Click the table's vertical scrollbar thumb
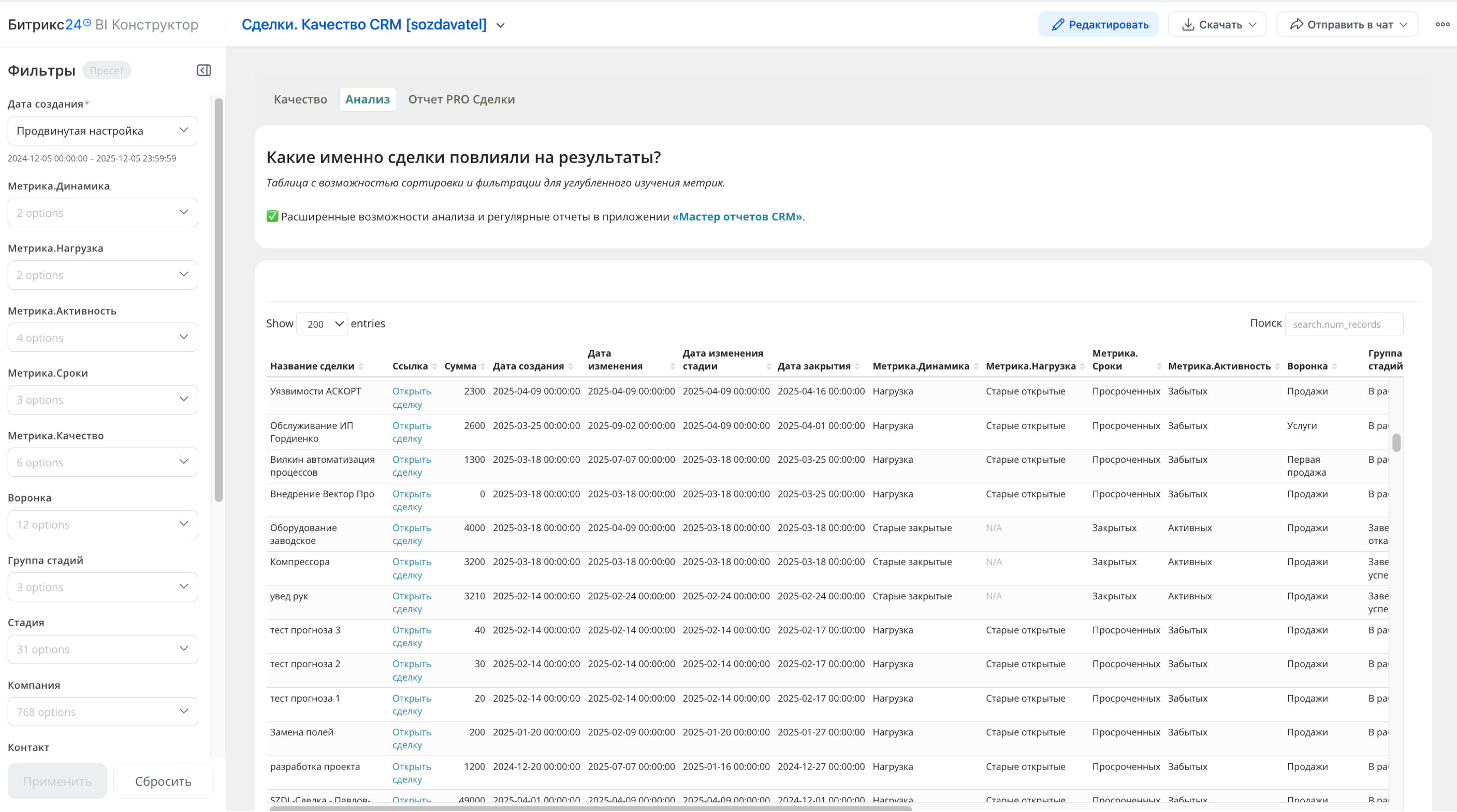The image size is (1457, 812). [1396, 442]
